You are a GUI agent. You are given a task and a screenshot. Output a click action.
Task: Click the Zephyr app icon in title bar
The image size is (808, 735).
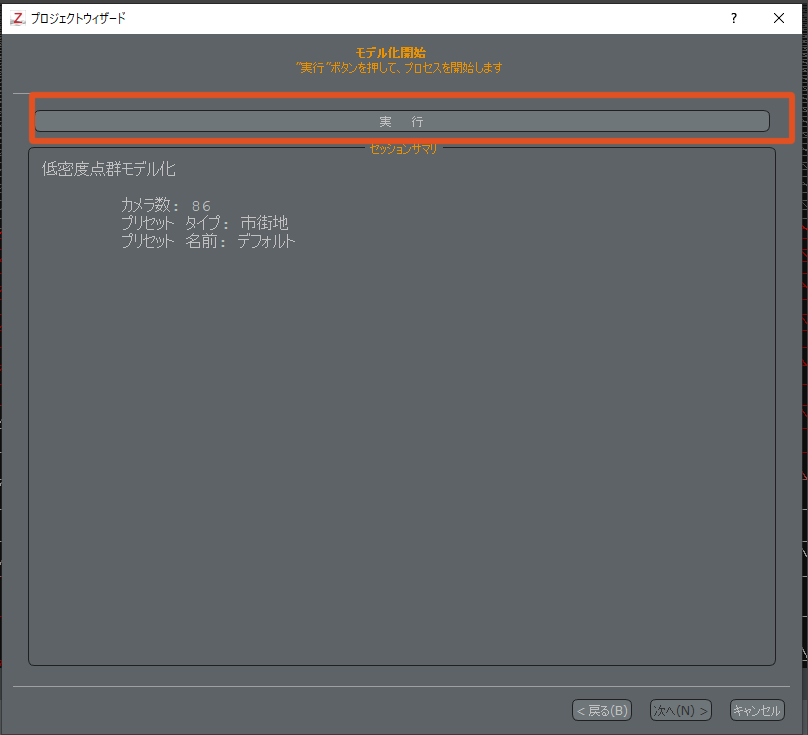18,19
